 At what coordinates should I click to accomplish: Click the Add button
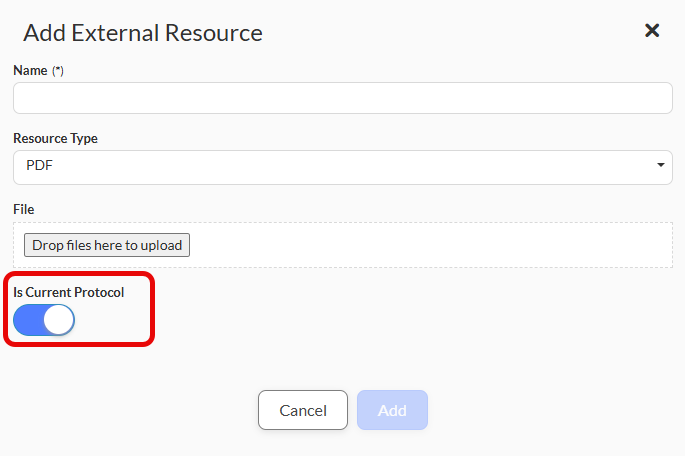point(392,410)
